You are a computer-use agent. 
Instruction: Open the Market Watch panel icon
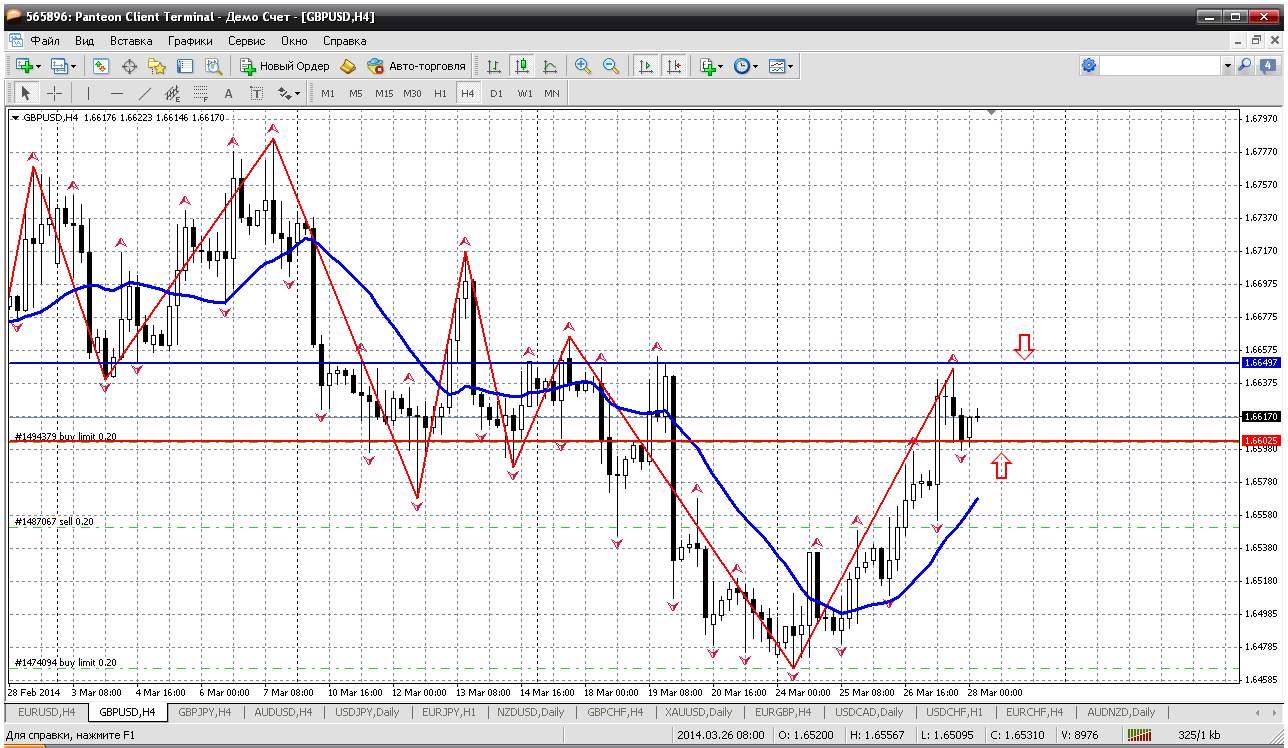(101, 66)
